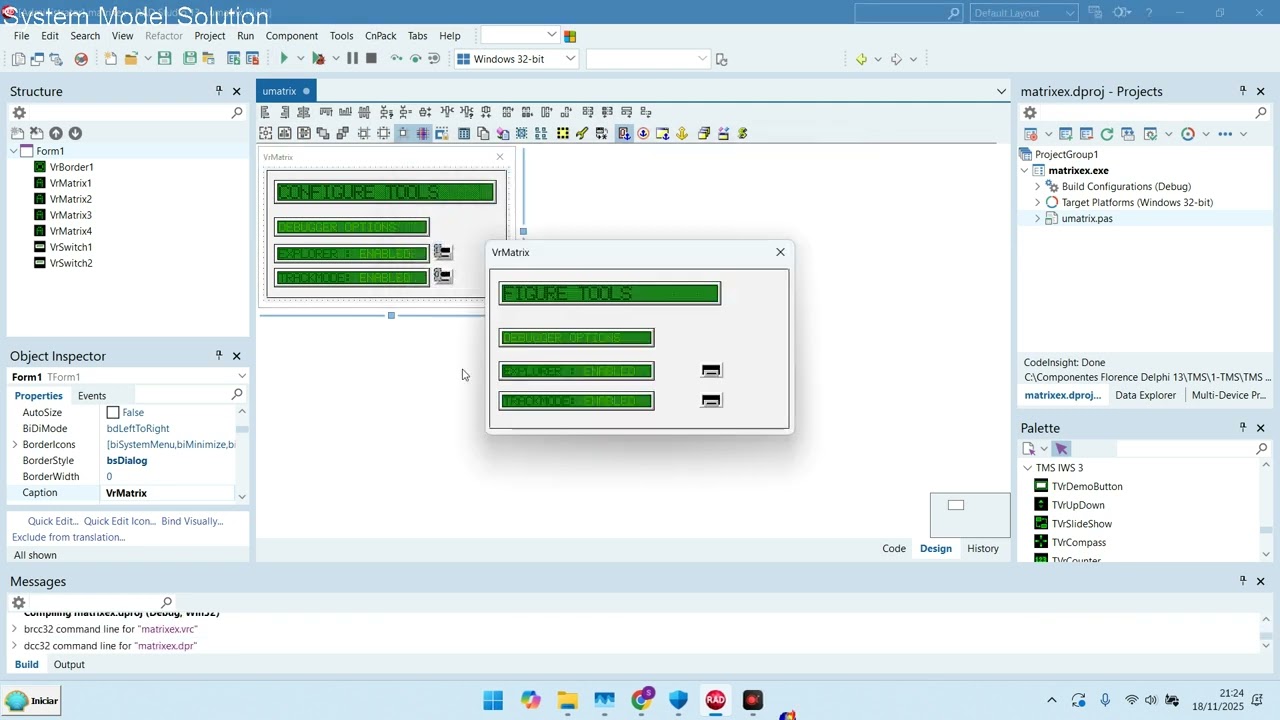Screen dimensions: 1280x720
Task: Click the align bottoms icon
Action: 345,112
